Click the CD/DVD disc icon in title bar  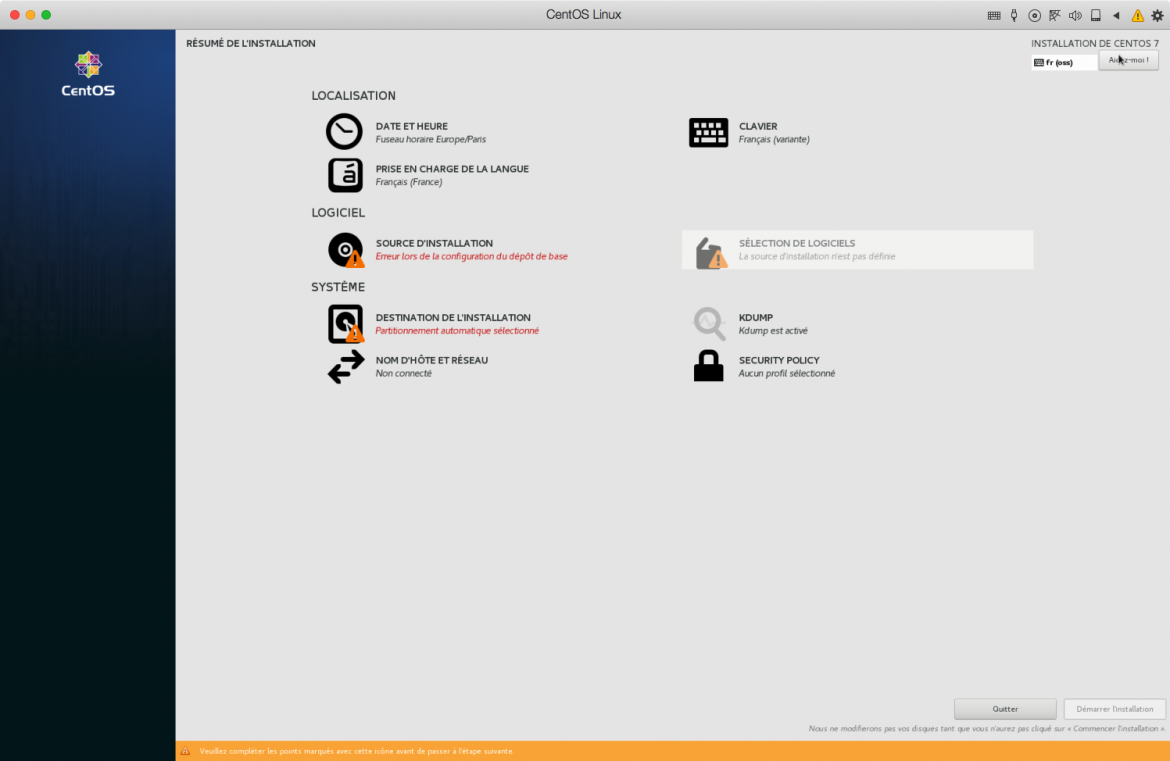tap(1034, 15)
